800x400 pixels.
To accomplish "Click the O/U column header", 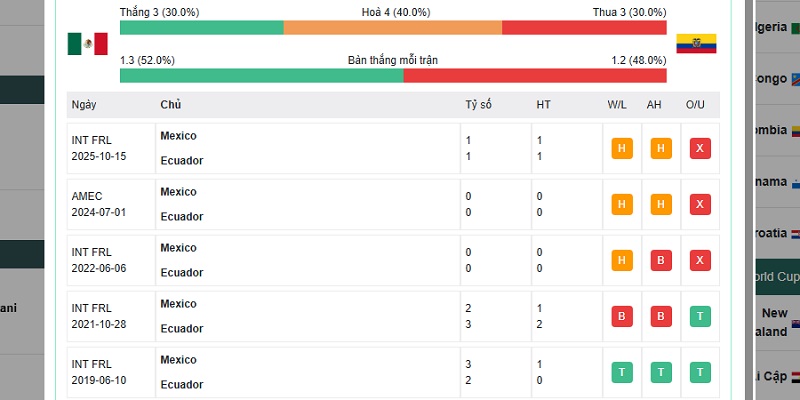I will click(x=695, y=105).
